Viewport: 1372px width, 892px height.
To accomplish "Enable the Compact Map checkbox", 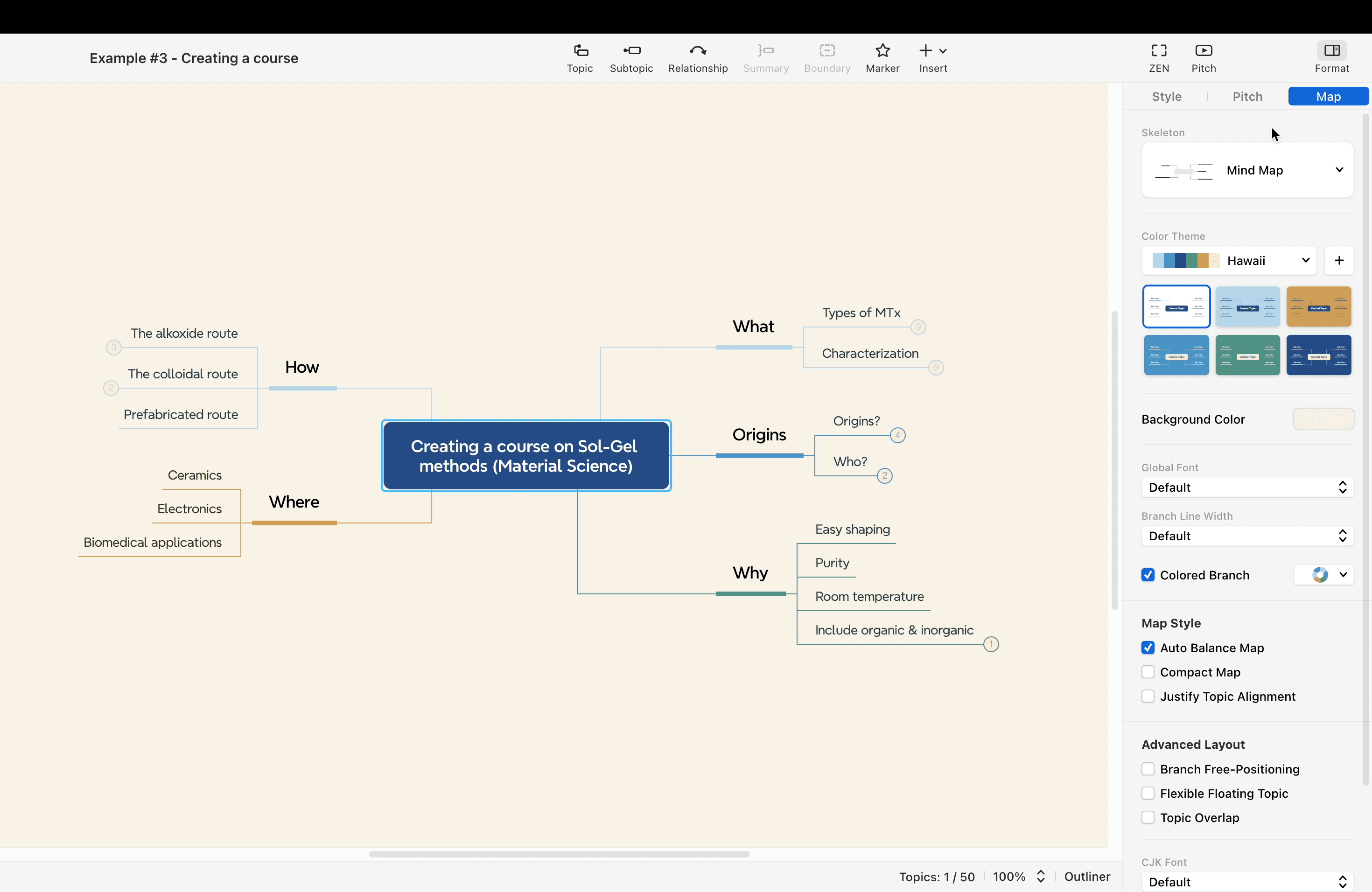I will point(1148,672).
